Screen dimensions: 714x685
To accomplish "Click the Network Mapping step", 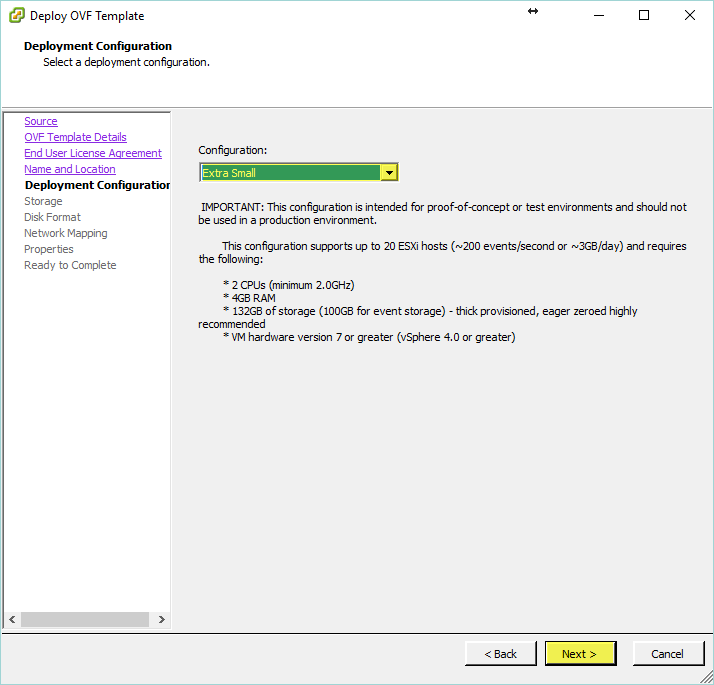I will click(65, 233).
